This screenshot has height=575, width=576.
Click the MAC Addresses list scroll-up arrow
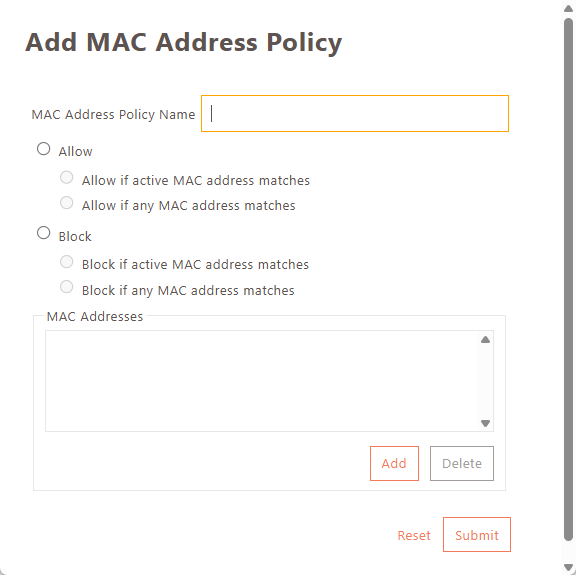click(485, 339)
